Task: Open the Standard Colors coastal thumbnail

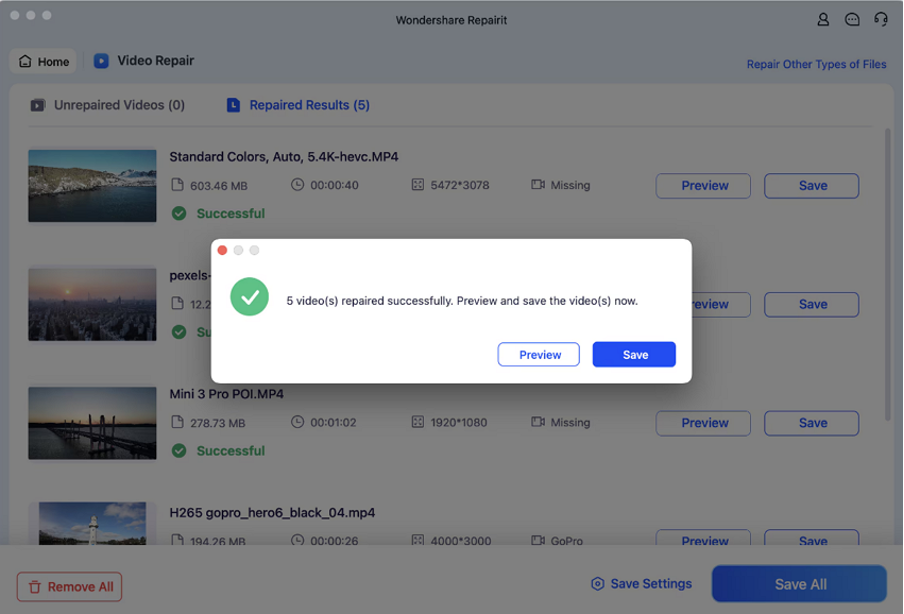Action: (92, 186)
